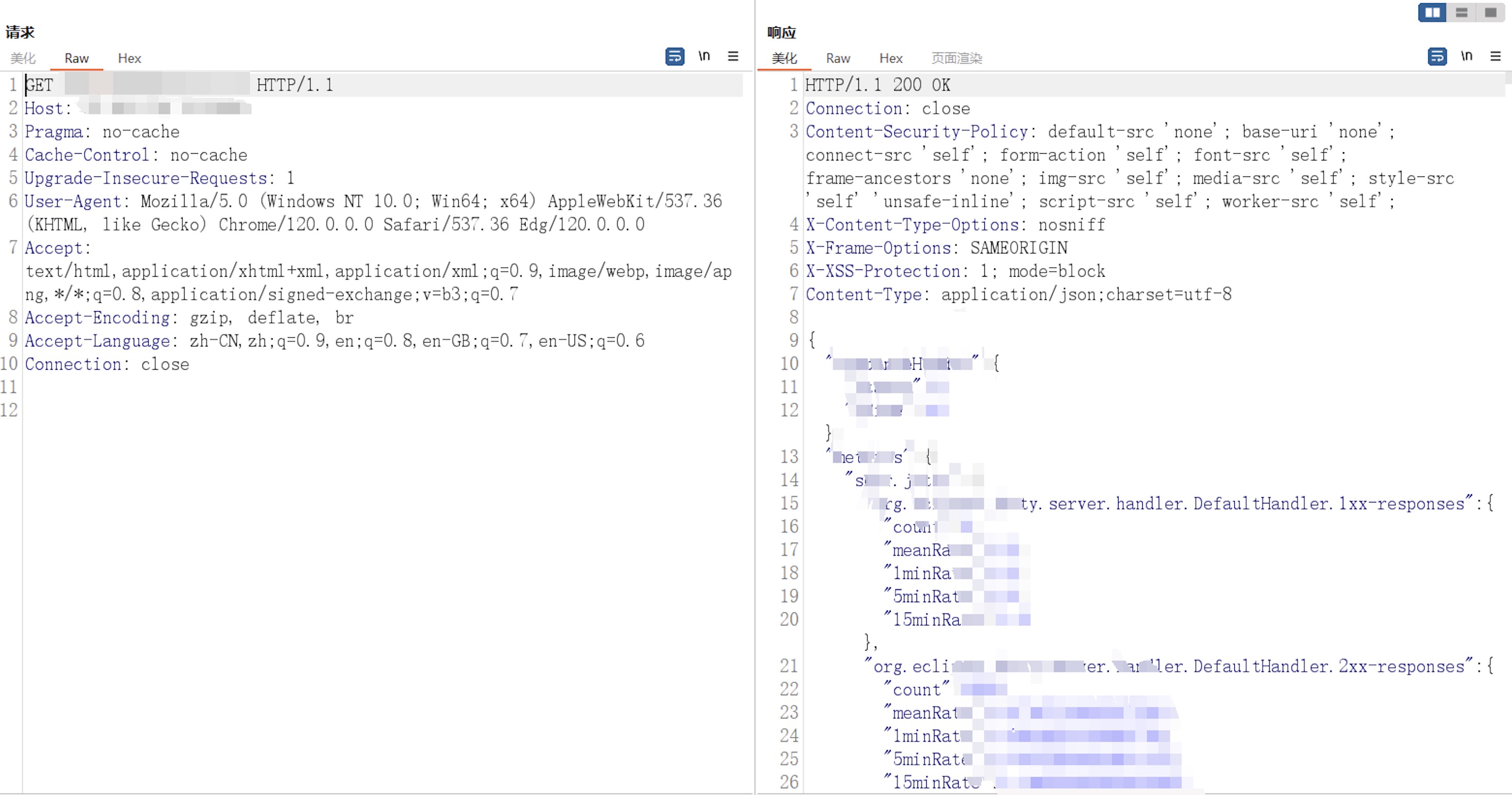Screen dimensions: 1512x795
Task: Select the request 美化 tab
Action: click(x=23, y=58)
